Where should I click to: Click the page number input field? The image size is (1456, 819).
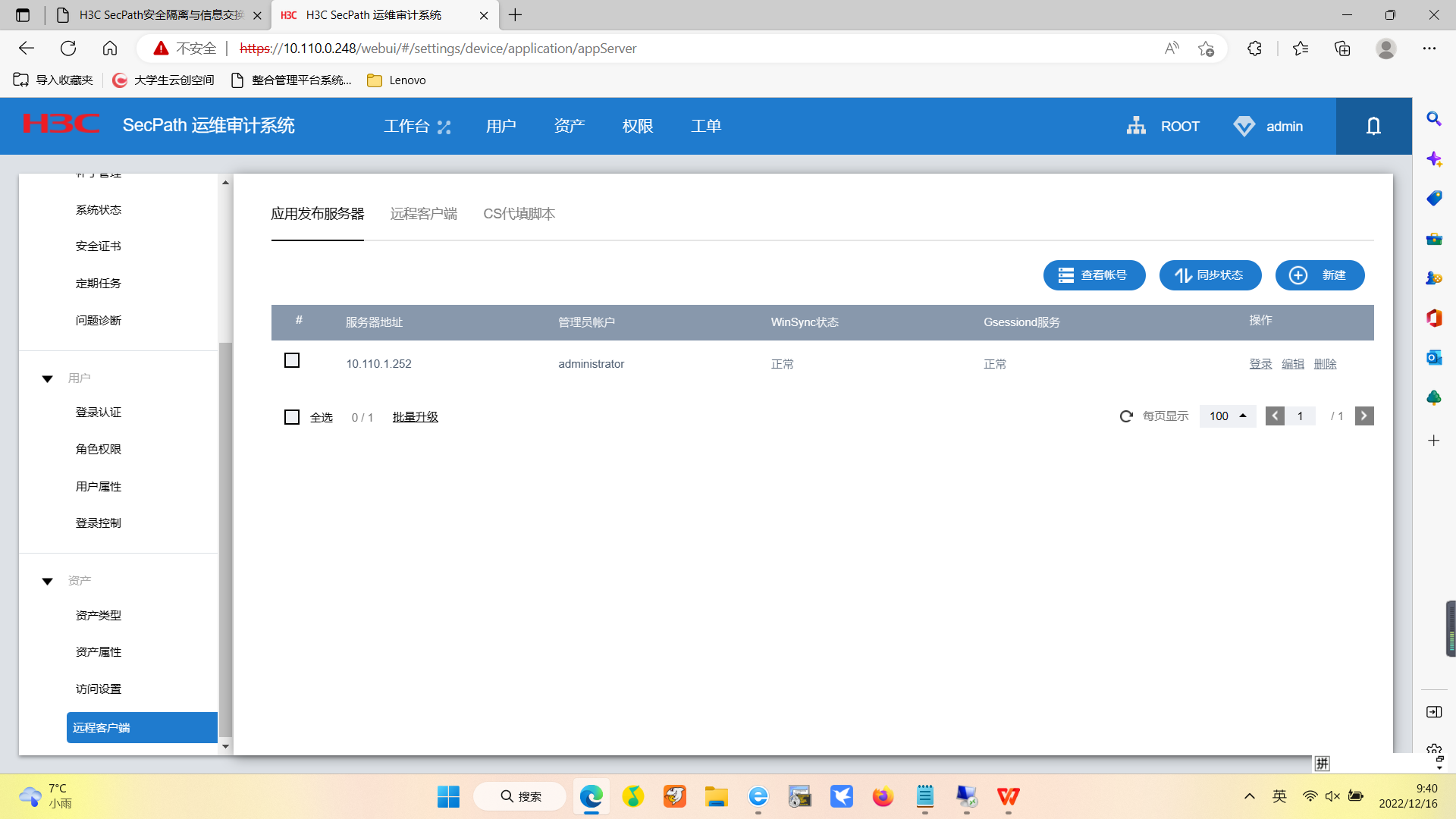tap(1301, 416)
